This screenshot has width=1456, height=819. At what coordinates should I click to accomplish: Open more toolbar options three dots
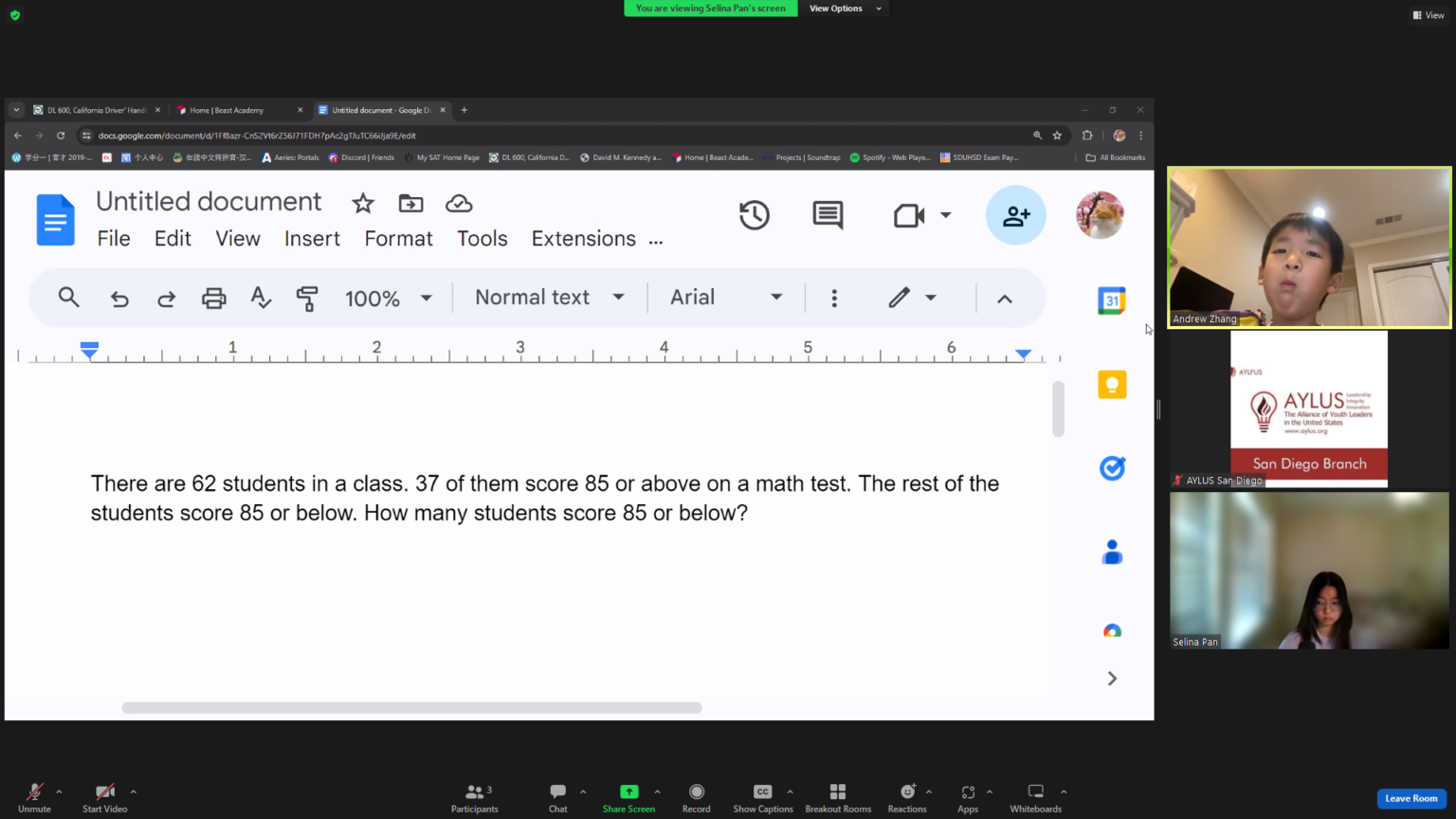pos(834,299)
